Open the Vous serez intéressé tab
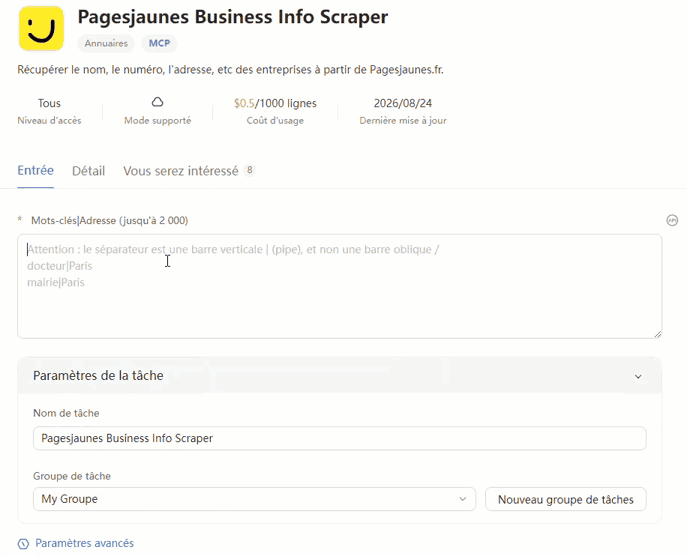This screenshot has width=687, height=556. [181, 171]
